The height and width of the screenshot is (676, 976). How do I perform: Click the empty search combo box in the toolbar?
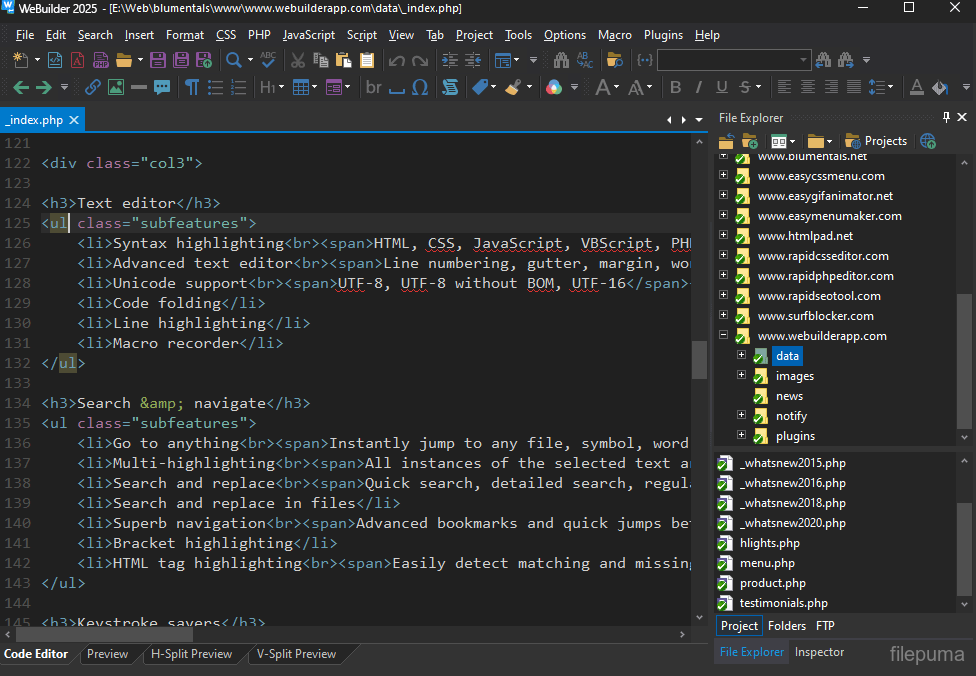point(719,60)
